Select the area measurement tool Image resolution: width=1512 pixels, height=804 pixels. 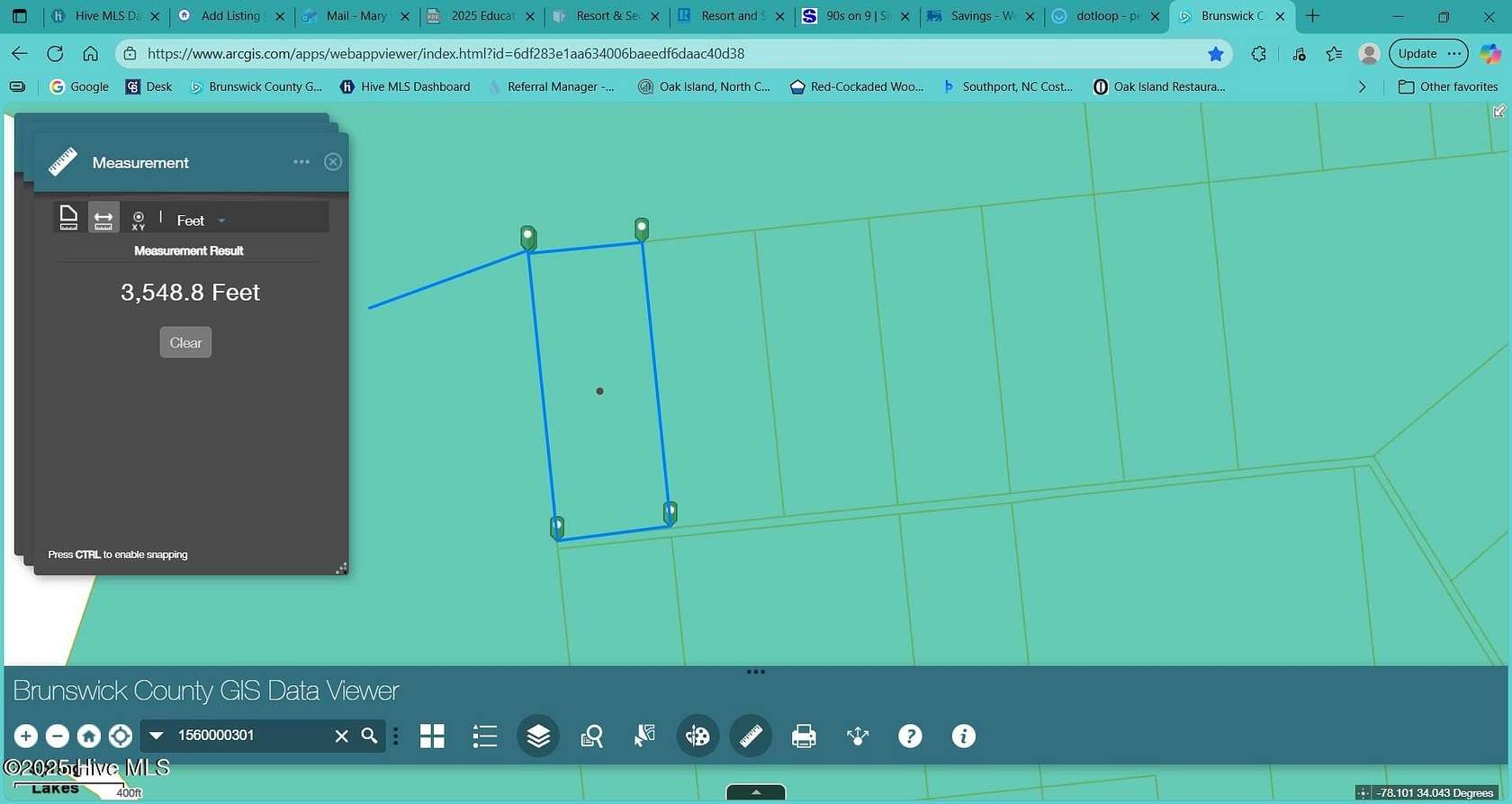pos(68,218)
